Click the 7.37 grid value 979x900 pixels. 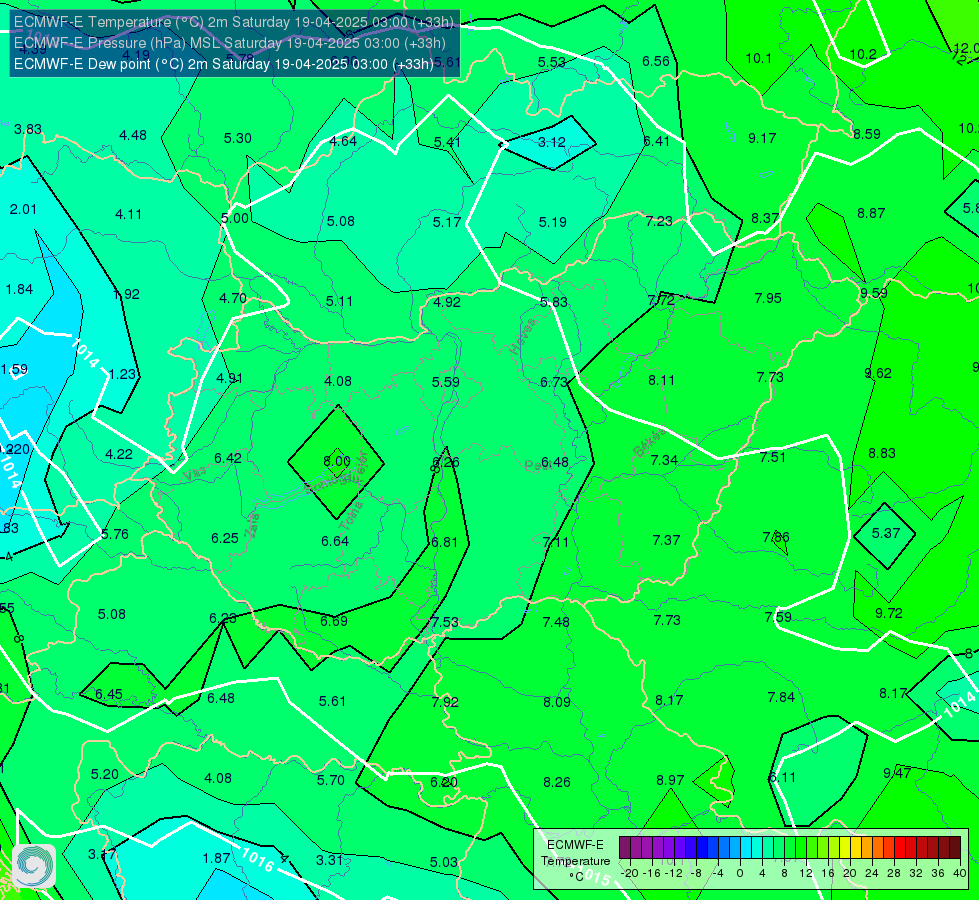(x=666, y=540)
